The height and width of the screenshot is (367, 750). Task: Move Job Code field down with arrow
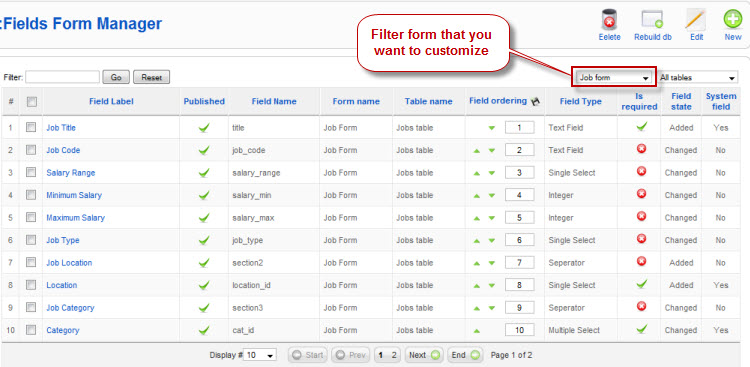492,150
